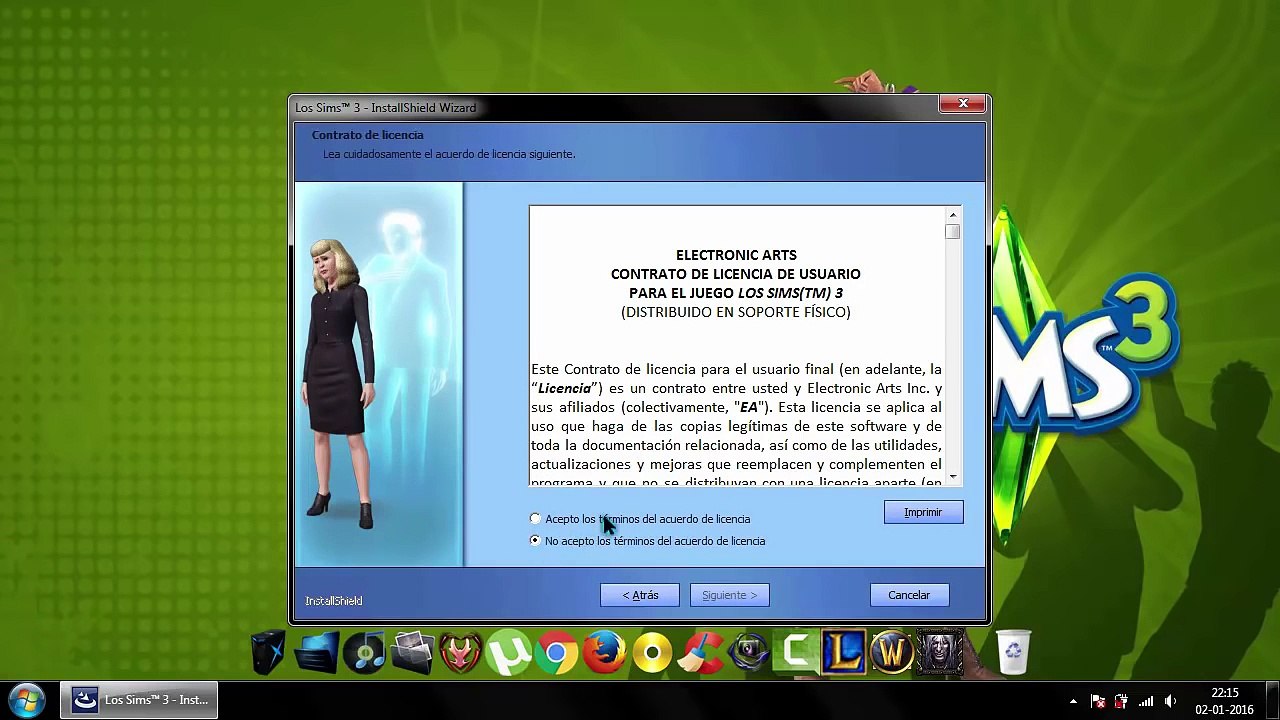Open the red heart emblem dock icon

click(x=460, y=654)
